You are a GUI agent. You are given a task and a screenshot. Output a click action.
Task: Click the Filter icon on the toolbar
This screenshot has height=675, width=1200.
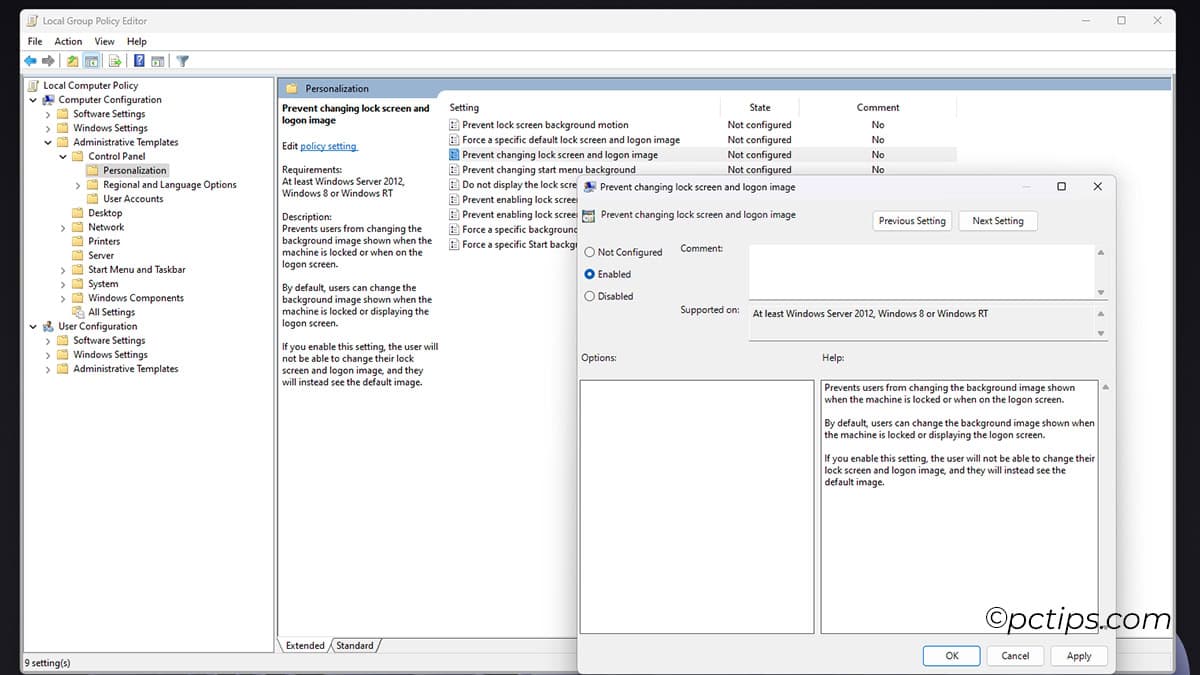click(182, 60)
